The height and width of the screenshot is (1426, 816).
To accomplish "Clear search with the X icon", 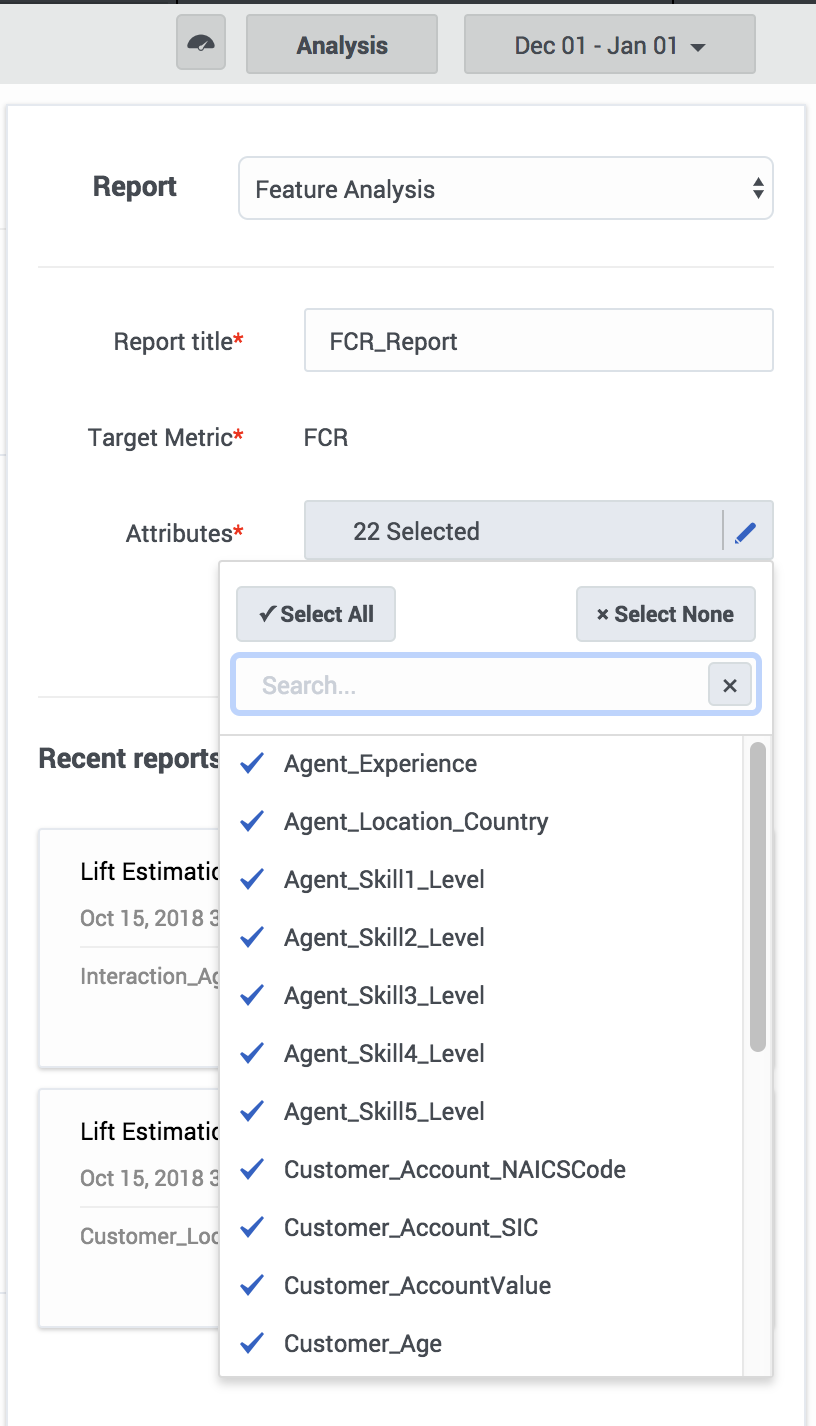I will tap(730, 685).
